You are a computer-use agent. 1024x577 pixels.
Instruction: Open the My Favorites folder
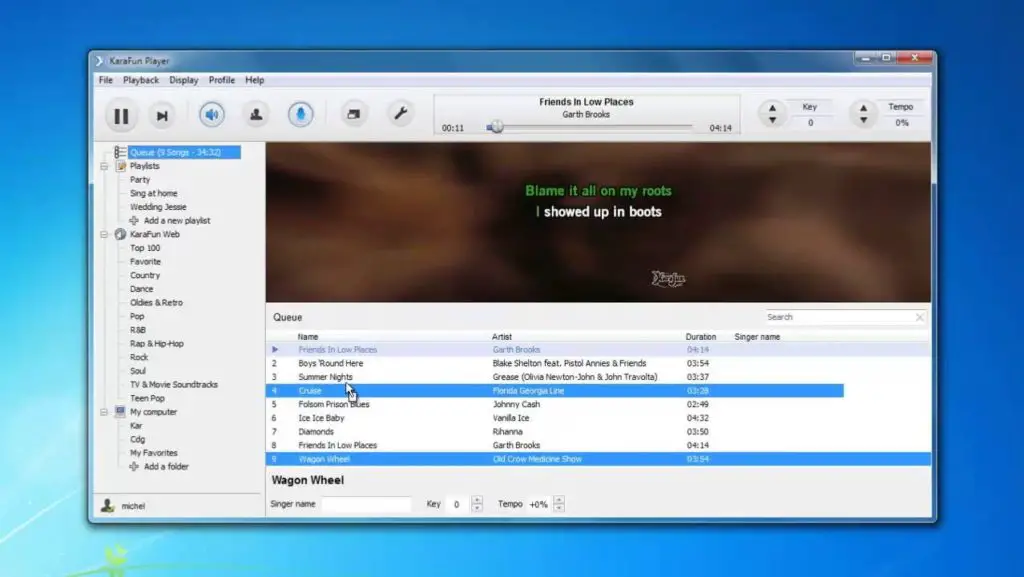coord(153,453)
